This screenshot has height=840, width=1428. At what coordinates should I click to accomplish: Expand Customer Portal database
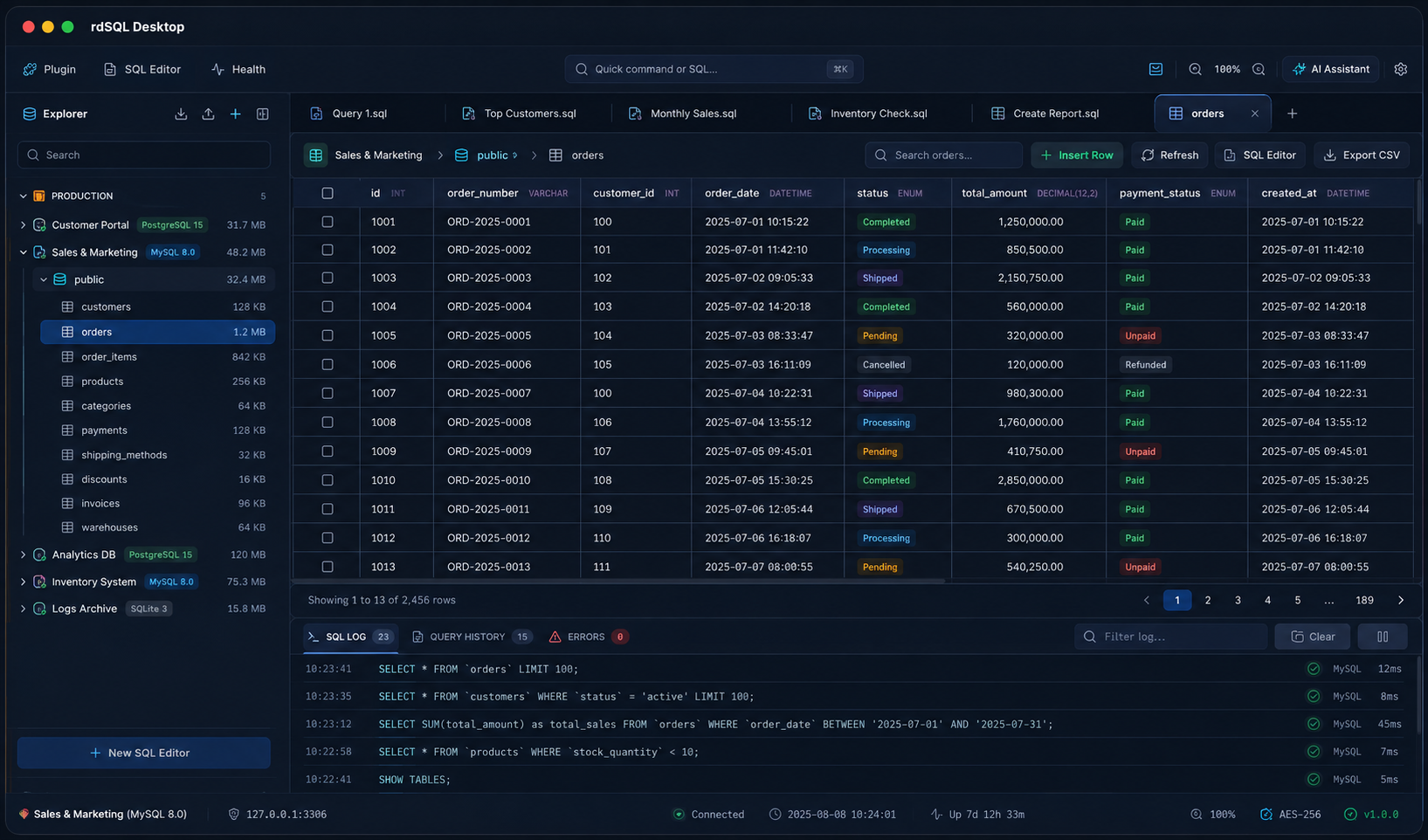pyautogui.click(x=23, y=224)
